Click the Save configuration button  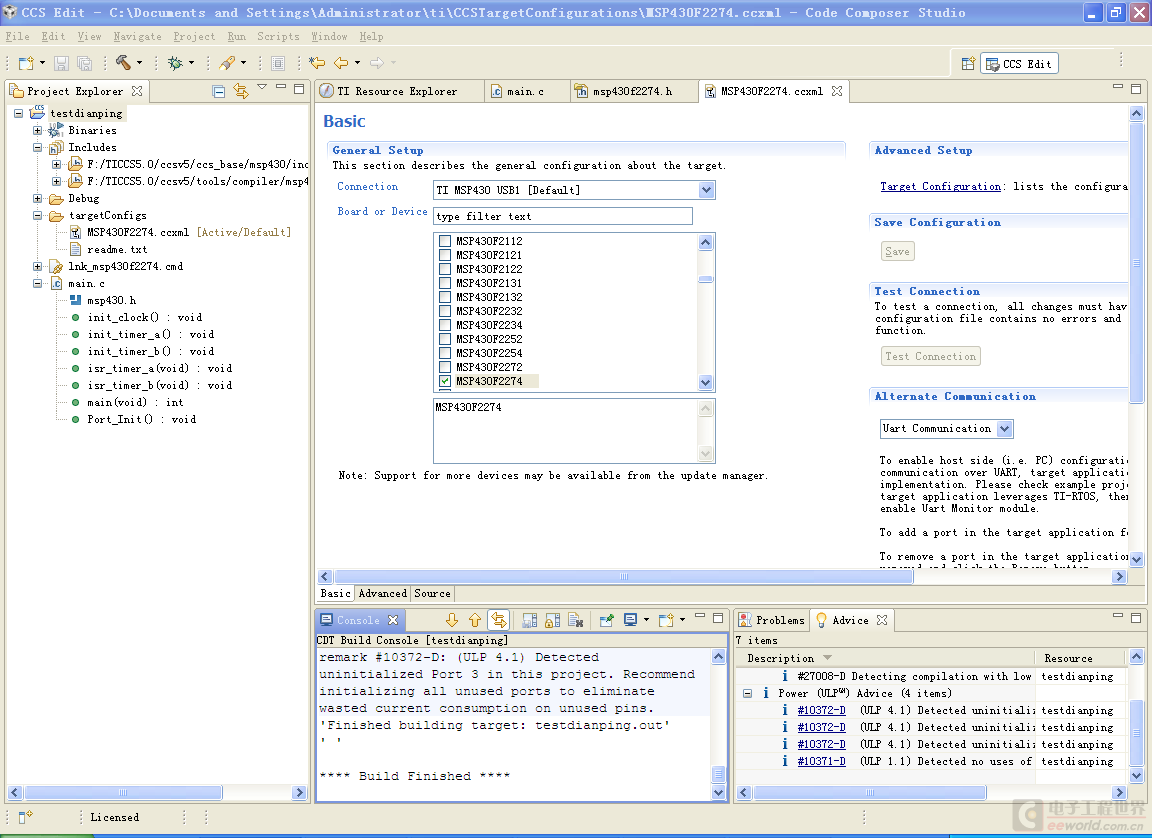(897, 252)
